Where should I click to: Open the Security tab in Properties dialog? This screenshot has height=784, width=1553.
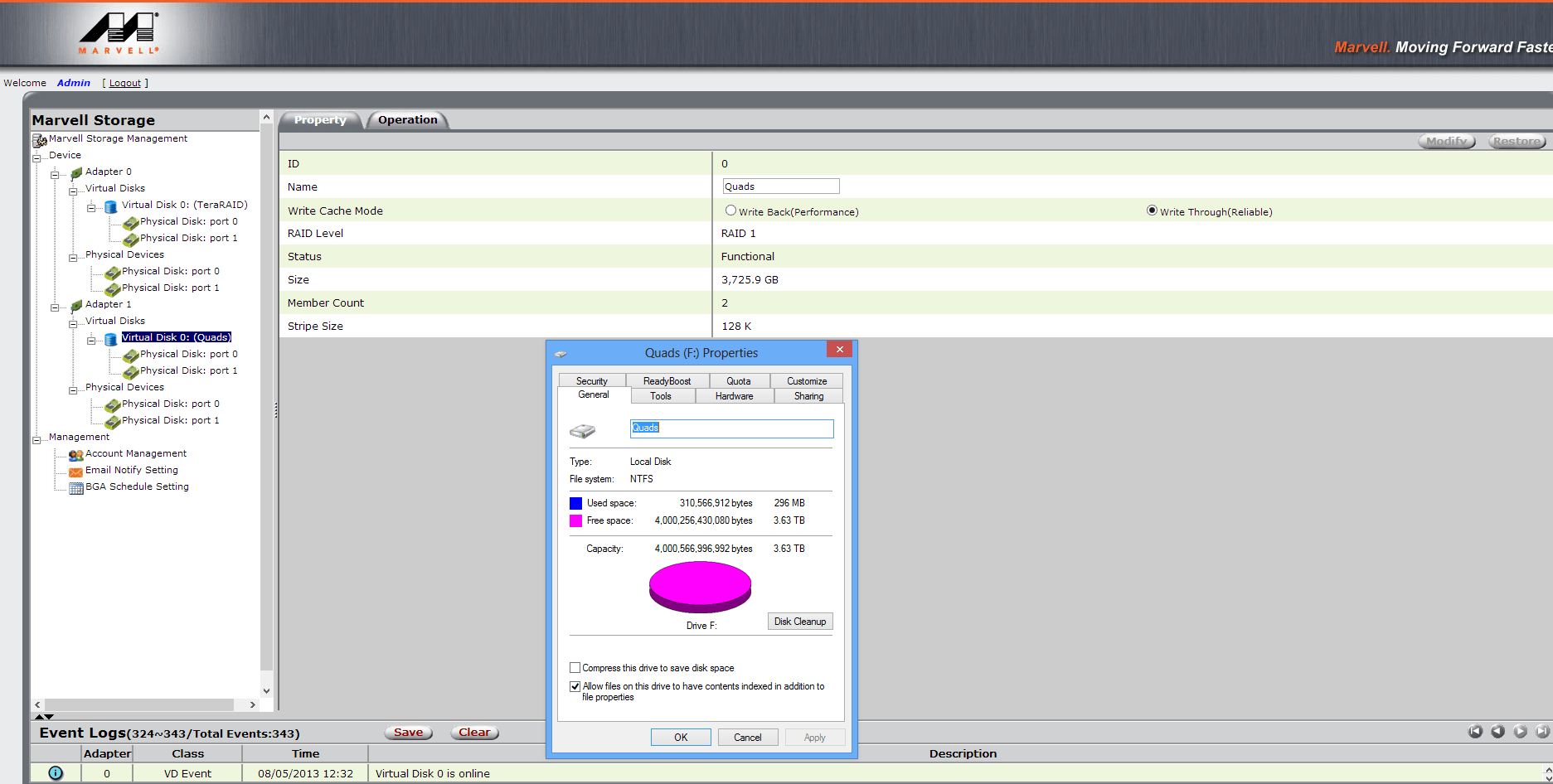point(592,381)
